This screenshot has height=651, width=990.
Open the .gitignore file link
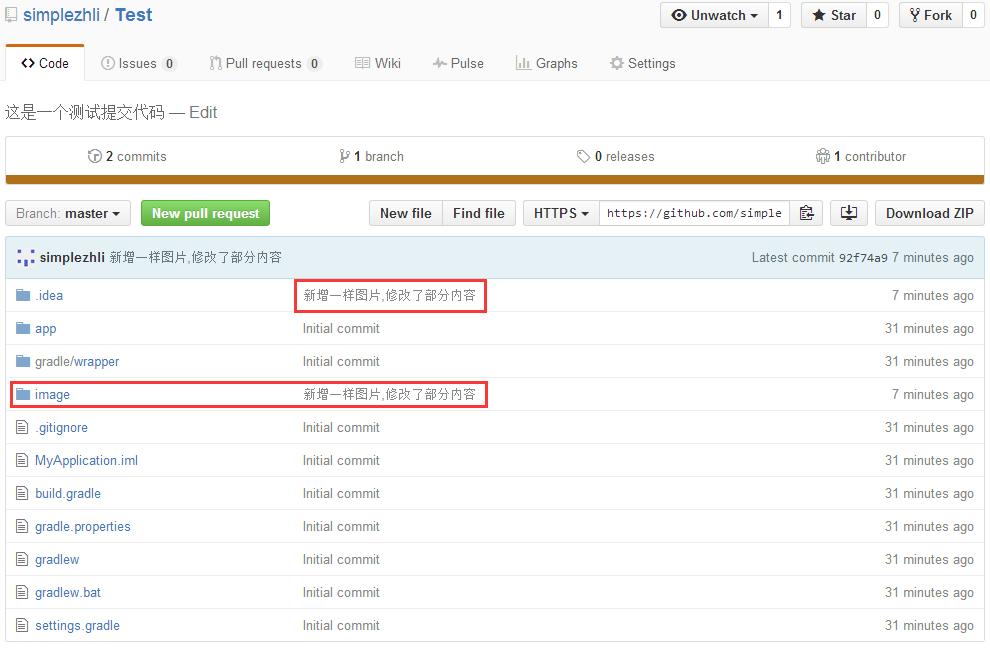pos(61,427)
